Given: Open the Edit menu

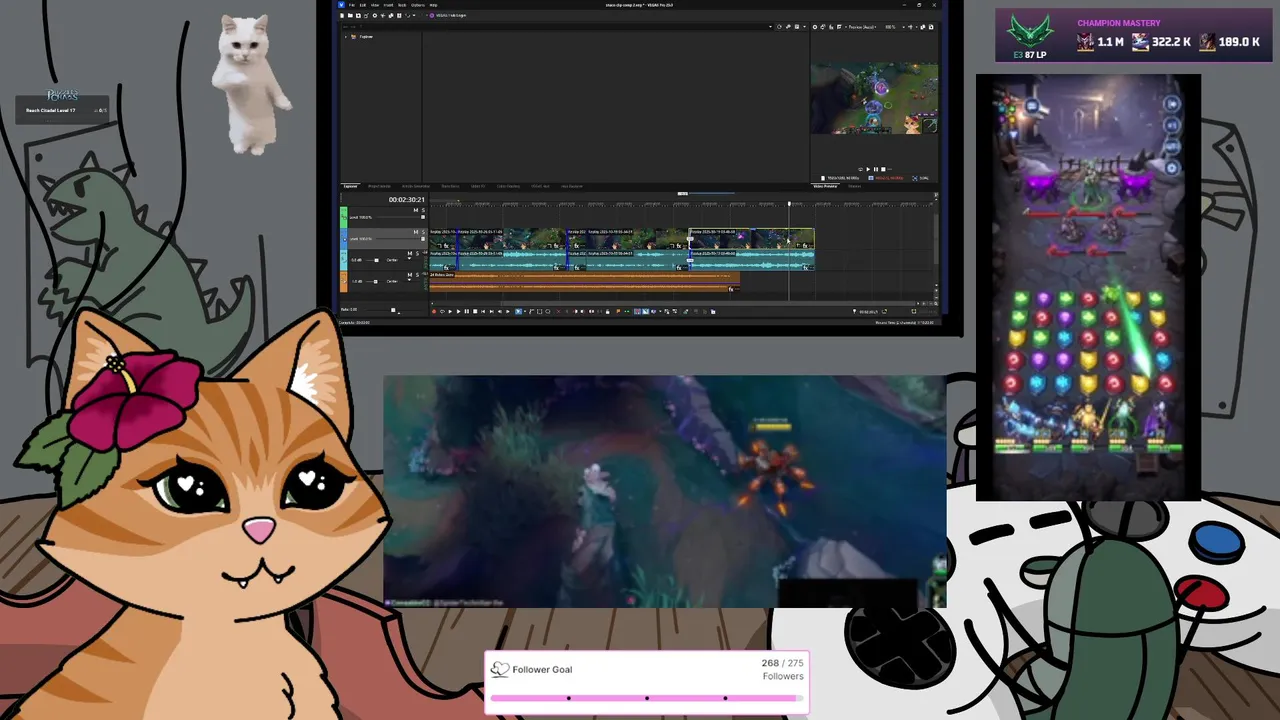Looking at the screenshot, I should [x=363, y=5].
